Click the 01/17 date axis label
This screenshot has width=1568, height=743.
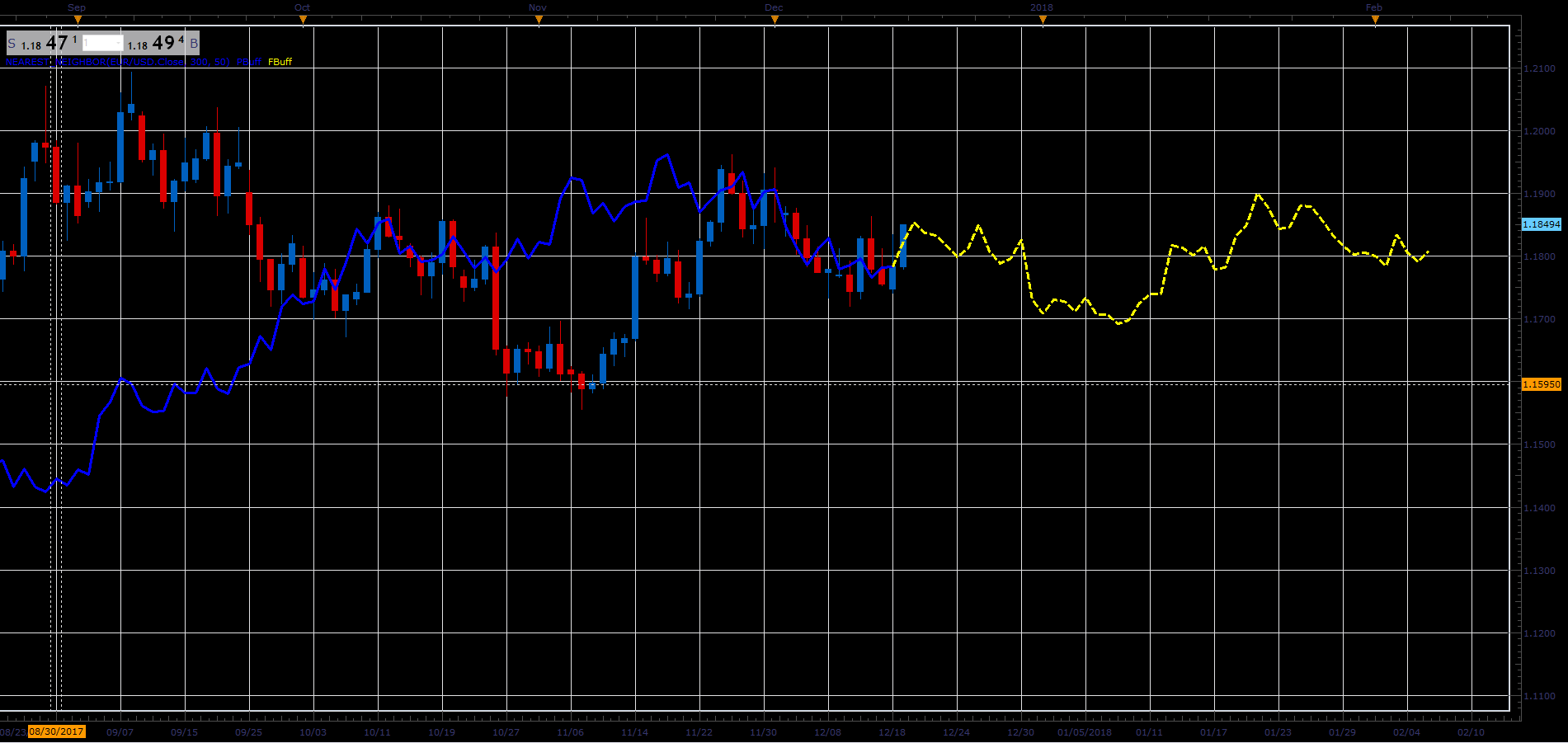click(x=1214, y=732)
